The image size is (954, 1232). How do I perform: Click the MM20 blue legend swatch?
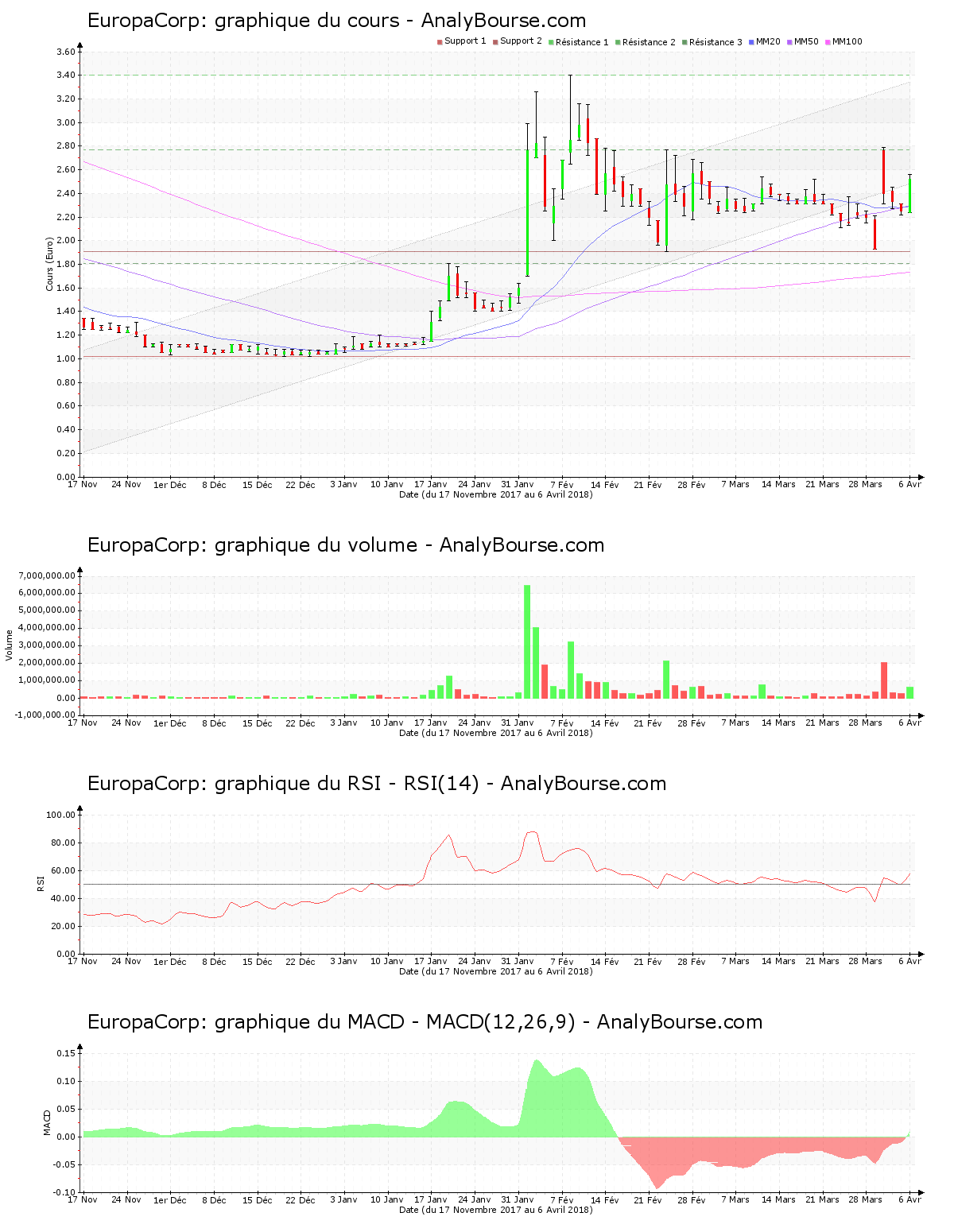751,42
